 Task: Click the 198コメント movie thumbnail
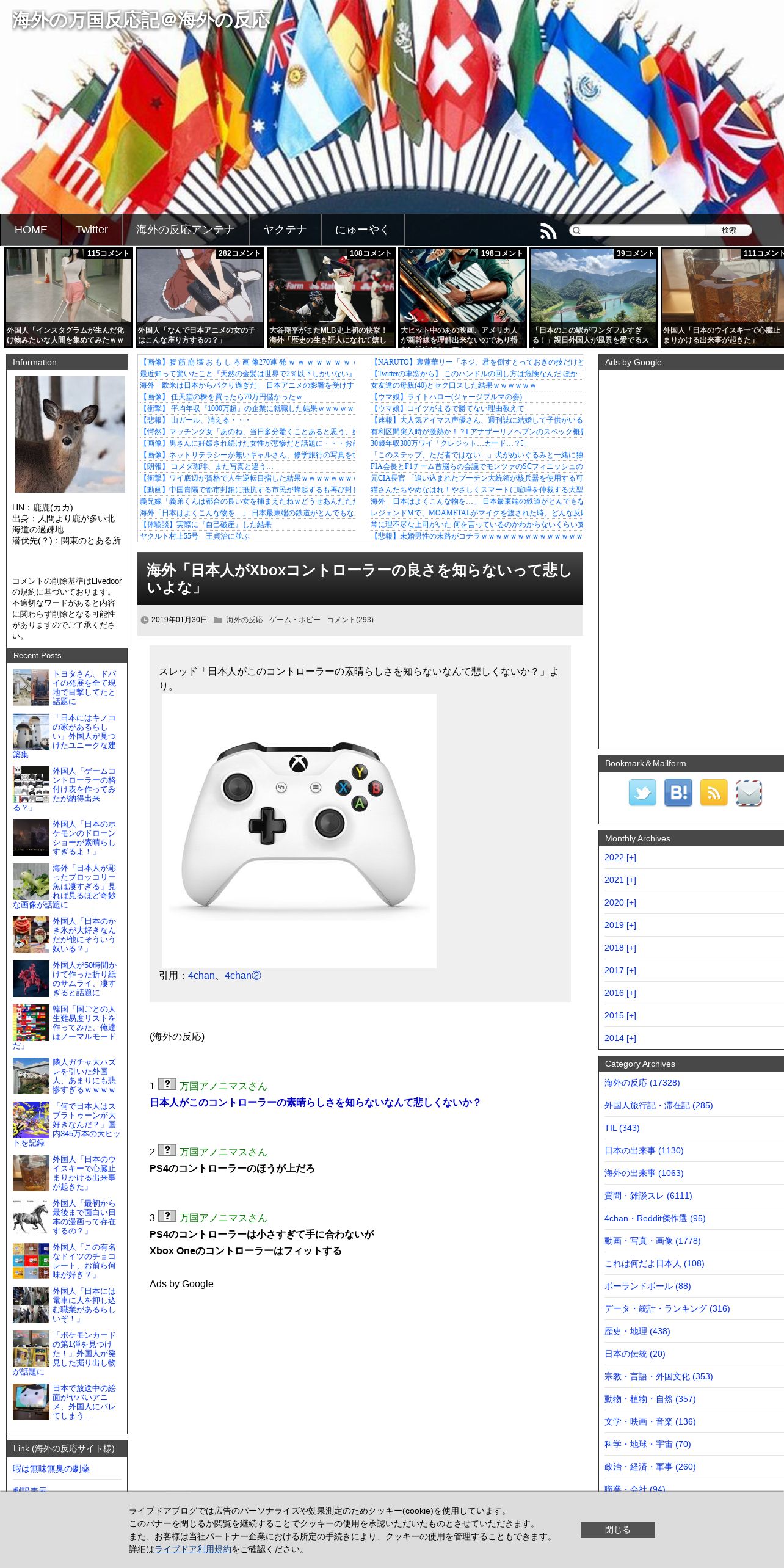pos(462,297)
